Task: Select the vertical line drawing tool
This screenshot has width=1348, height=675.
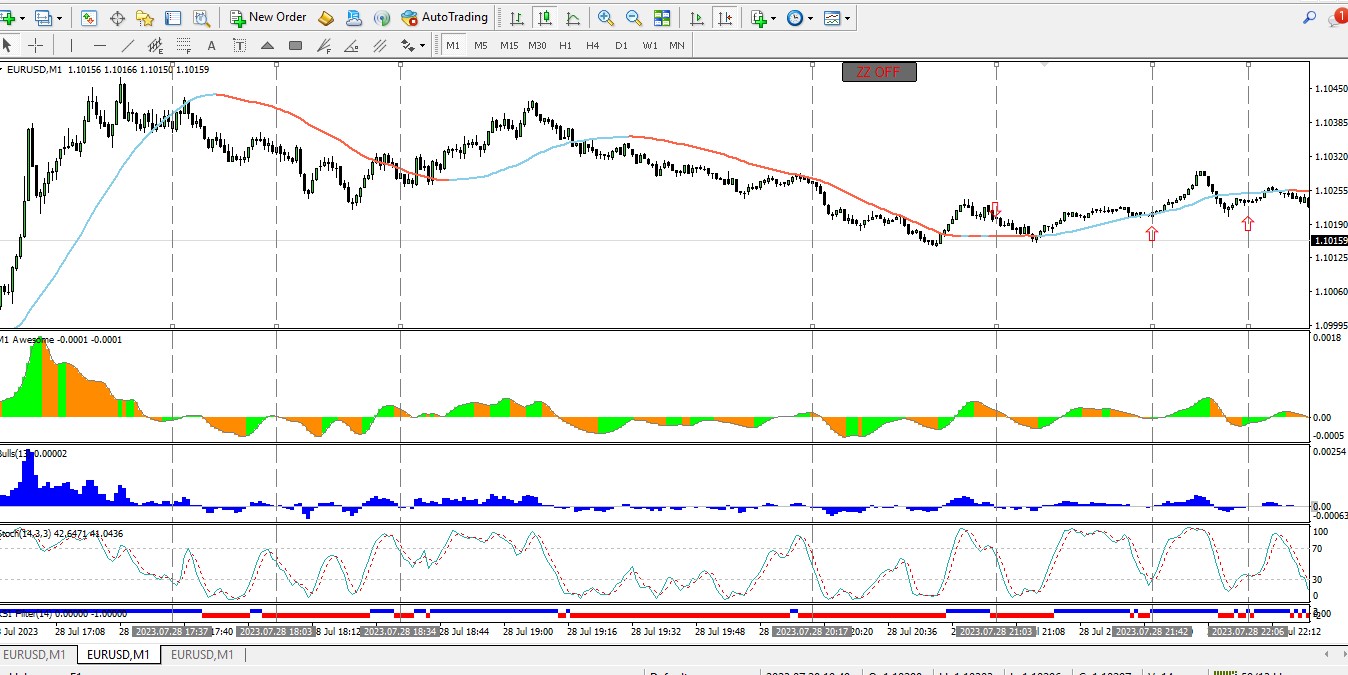Action: click(71, 45)
